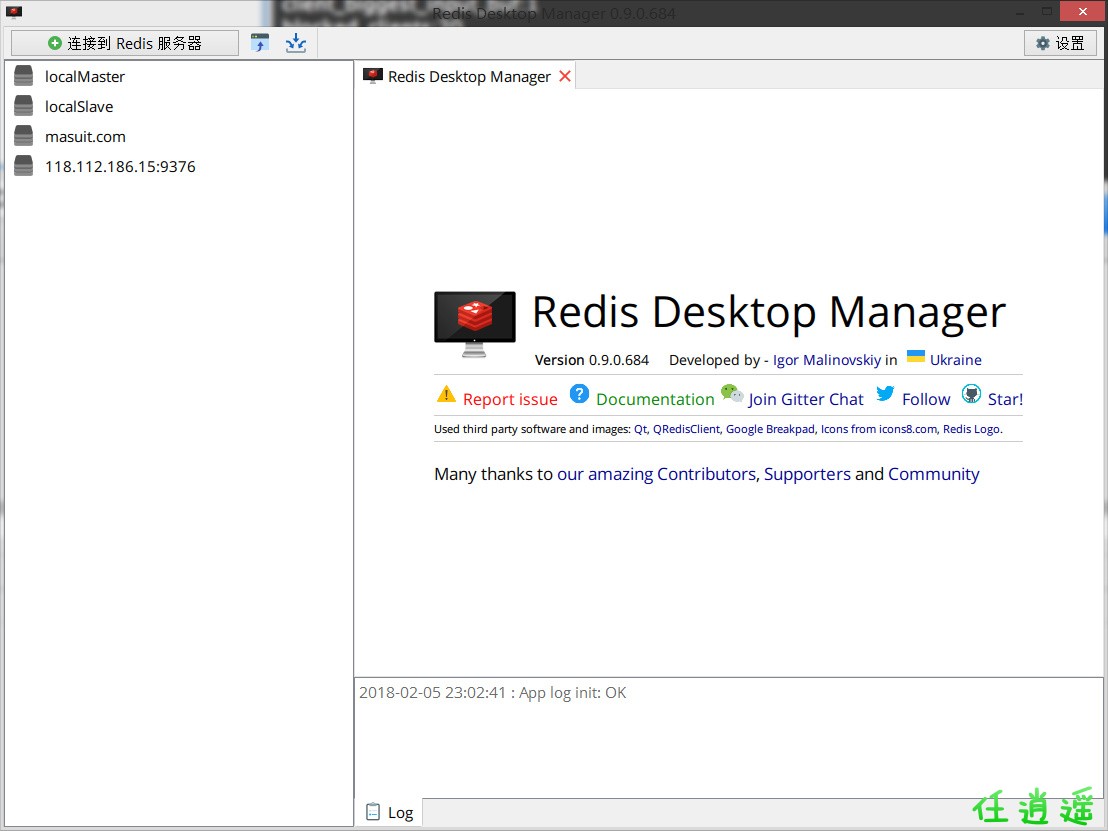Click the yellow warning triangle icon
The width and height of the screenshot is (1108, 831).
(x=446, y=394)
